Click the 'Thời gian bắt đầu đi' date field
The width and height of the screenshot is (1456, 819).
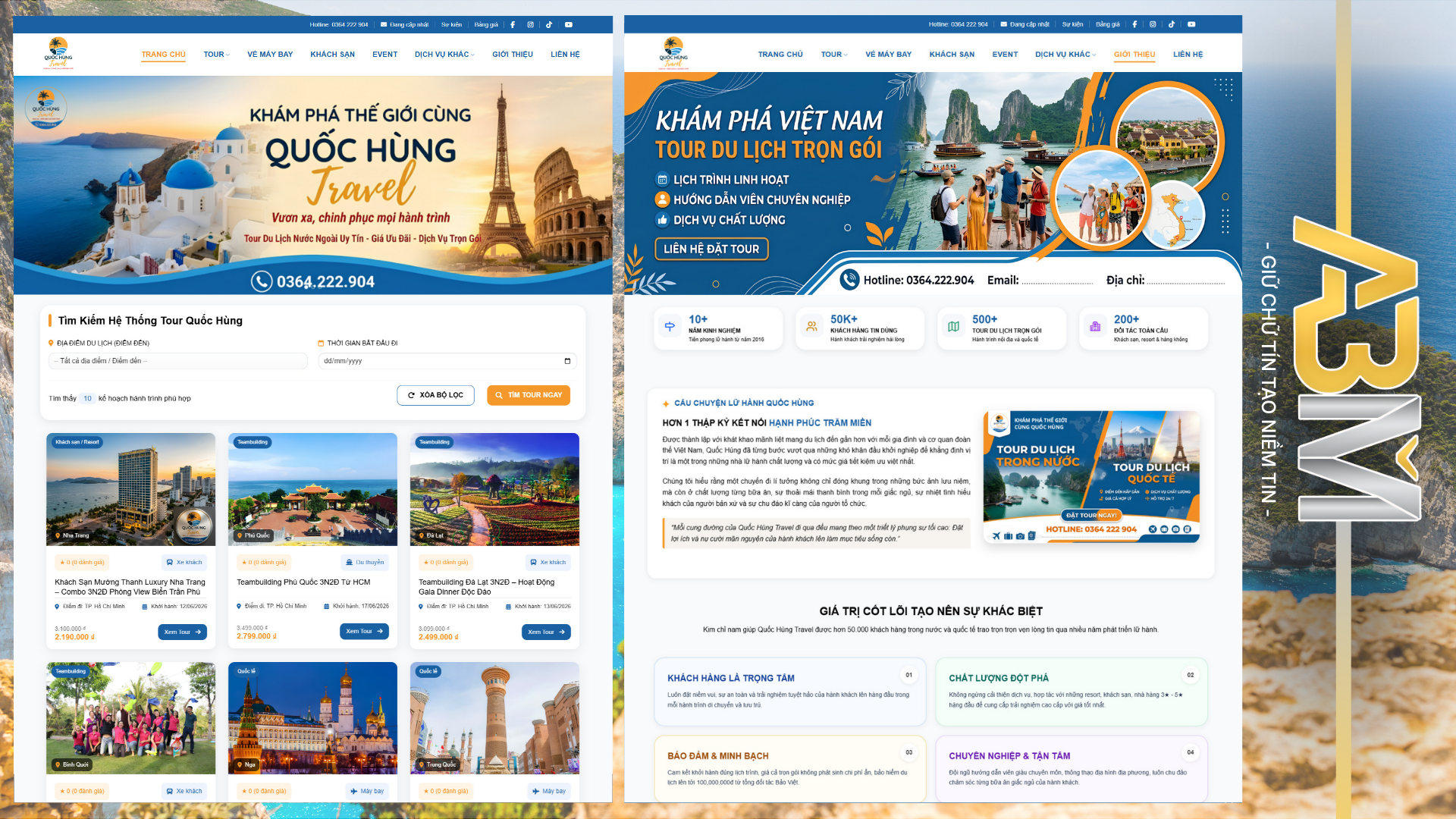pyautogui.click(x=447, y=361)
